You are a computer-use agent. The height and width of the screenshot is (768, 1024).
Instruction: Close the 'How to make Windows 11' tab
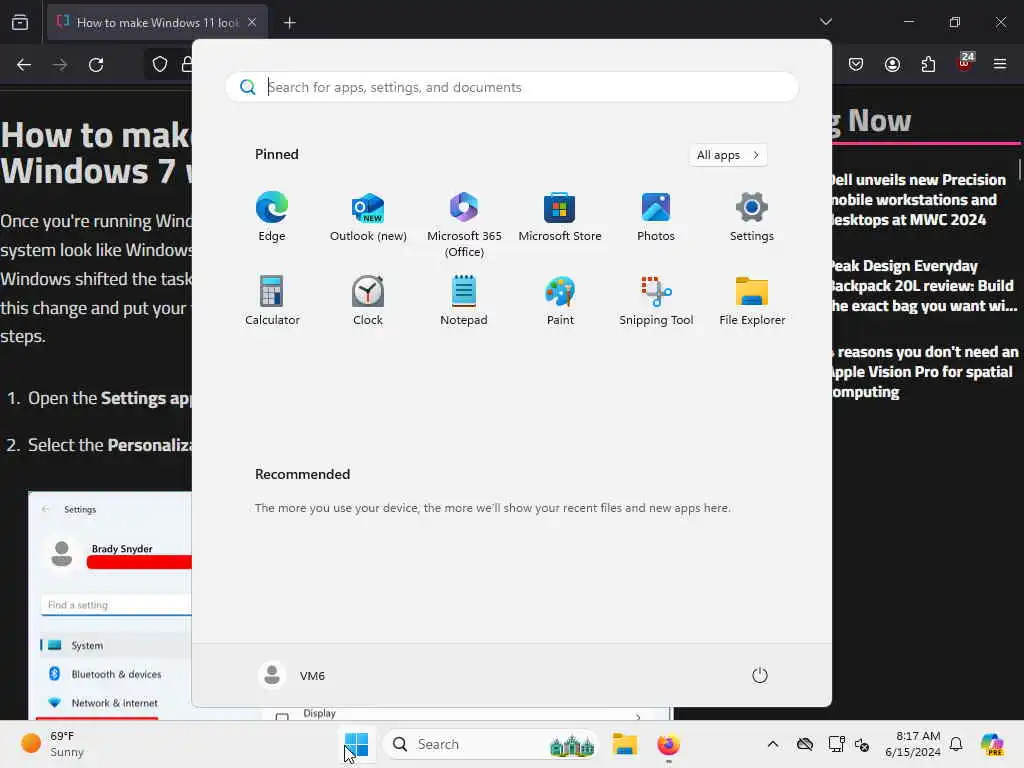tap(252, 23)
